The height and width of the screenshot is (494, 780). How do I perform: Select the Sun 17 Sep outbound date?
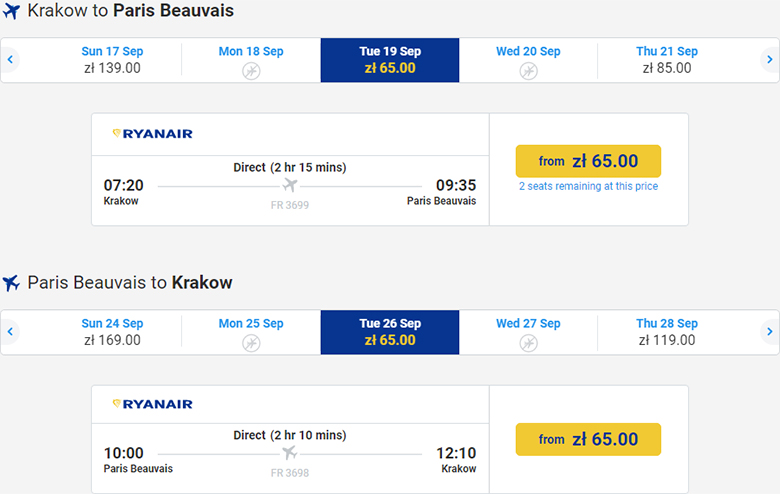tap(112, 60)
